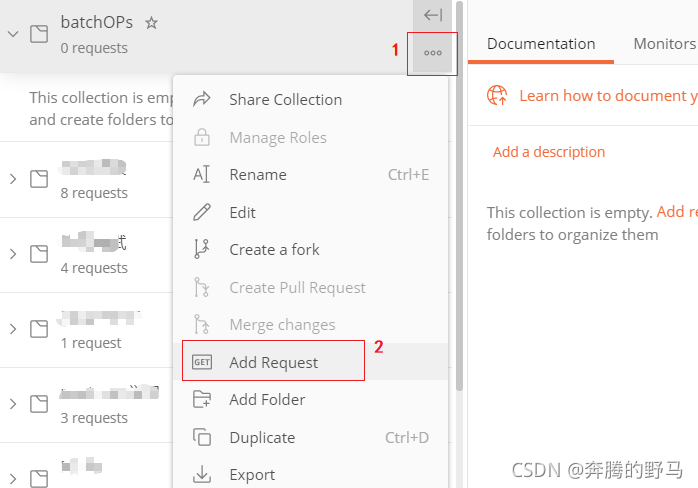Click the Duplicate copy icon
The height and width of the screenshot is (488, 698).
(x=202, y=437)
